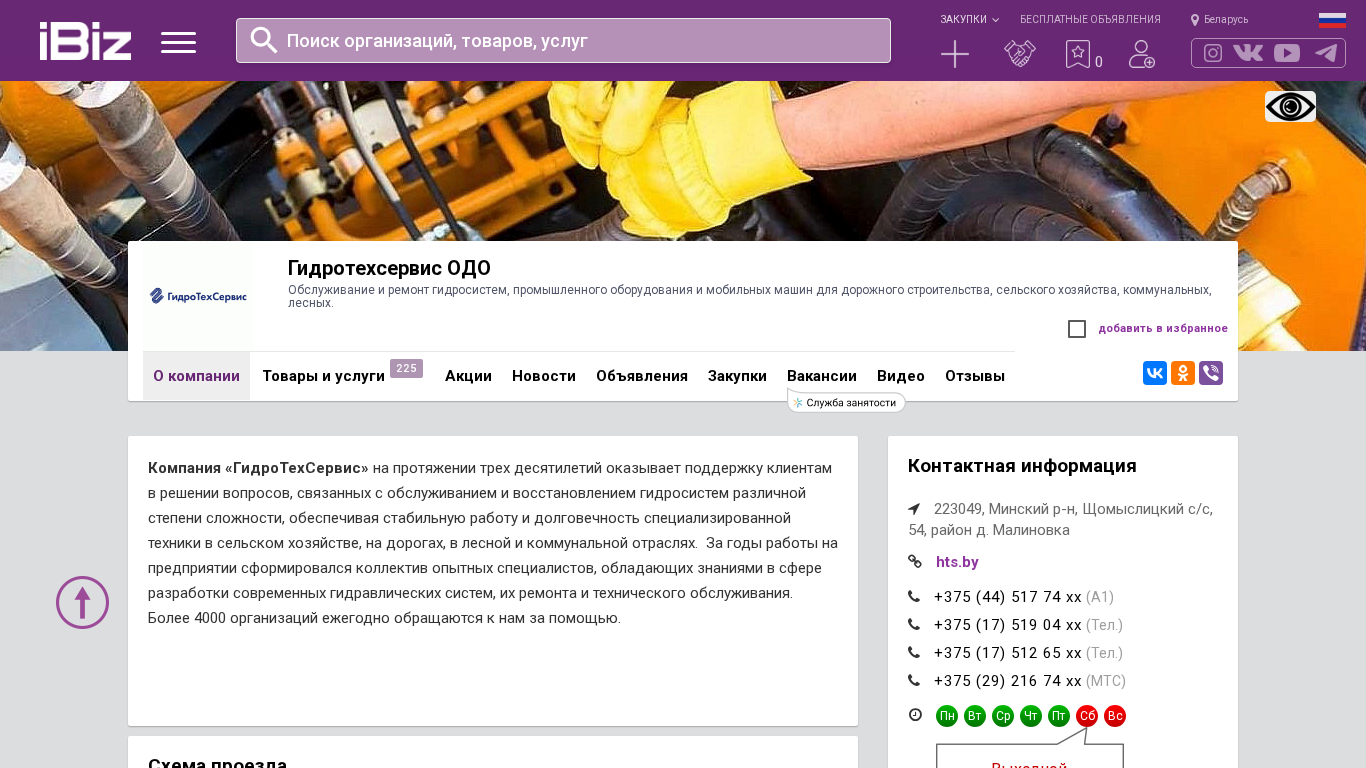Click the Tuesday 'Вт' day indicator
1366x768 pixels.
click(x=975, y=716)
